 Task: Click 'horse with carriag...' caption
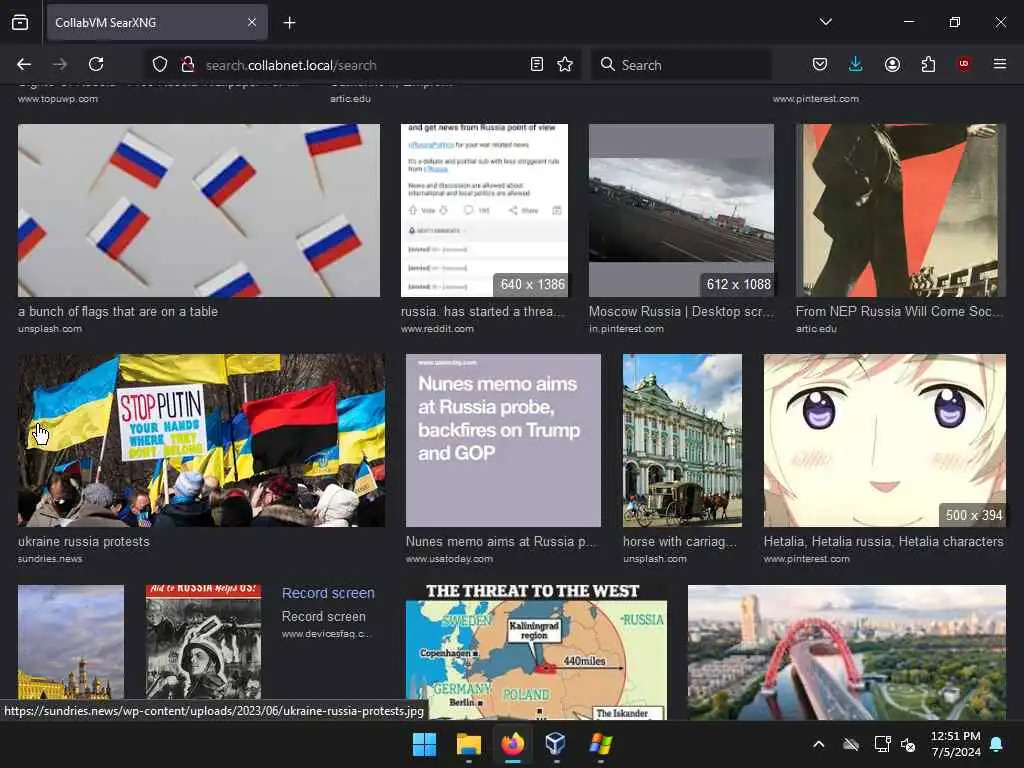coord(680,541)
